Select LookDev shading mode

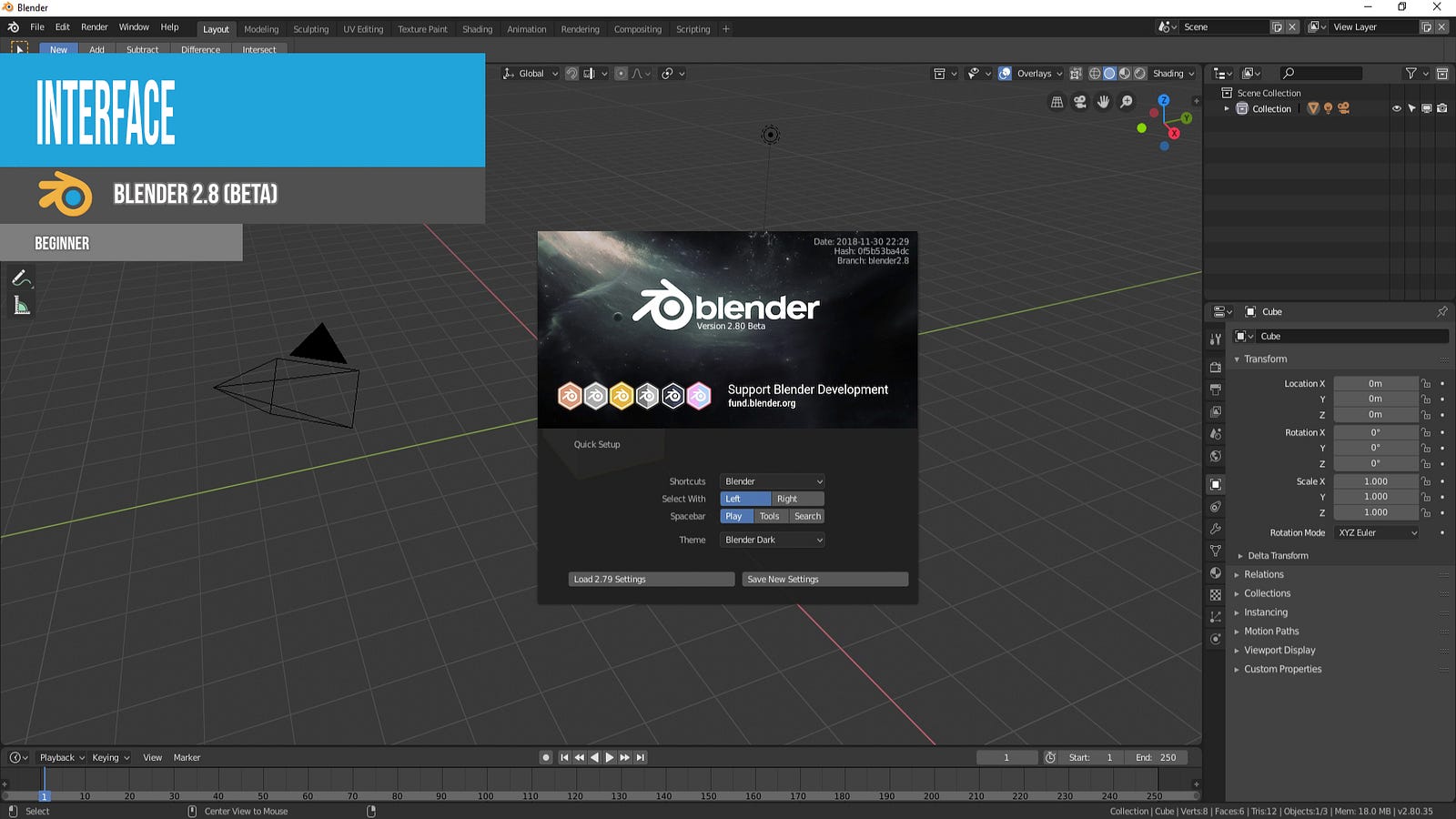[x=1125, y=74]
